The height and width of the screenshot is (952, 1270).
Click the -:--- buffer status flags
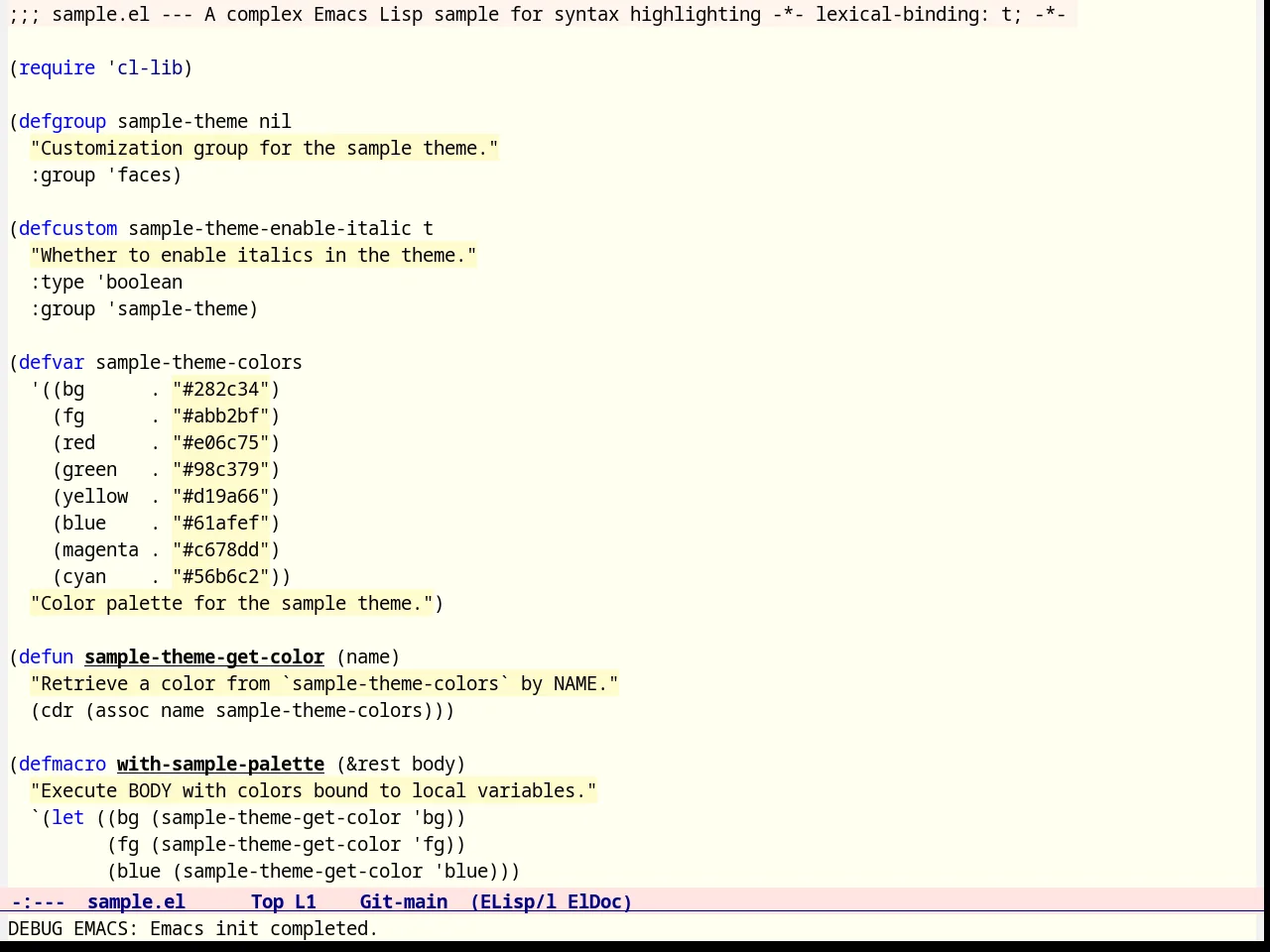pos(38,901)
